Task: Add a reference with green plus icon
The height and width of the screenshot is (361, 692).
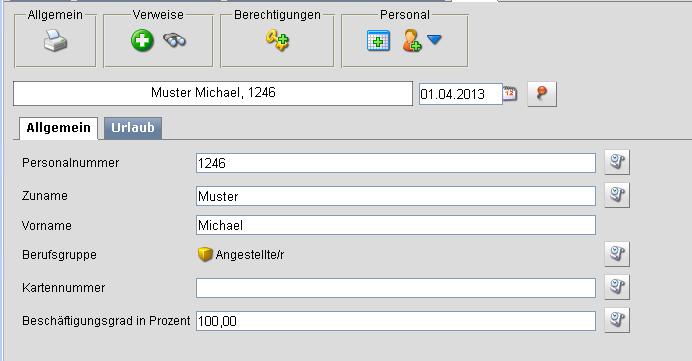Action: tap(142, 41)
